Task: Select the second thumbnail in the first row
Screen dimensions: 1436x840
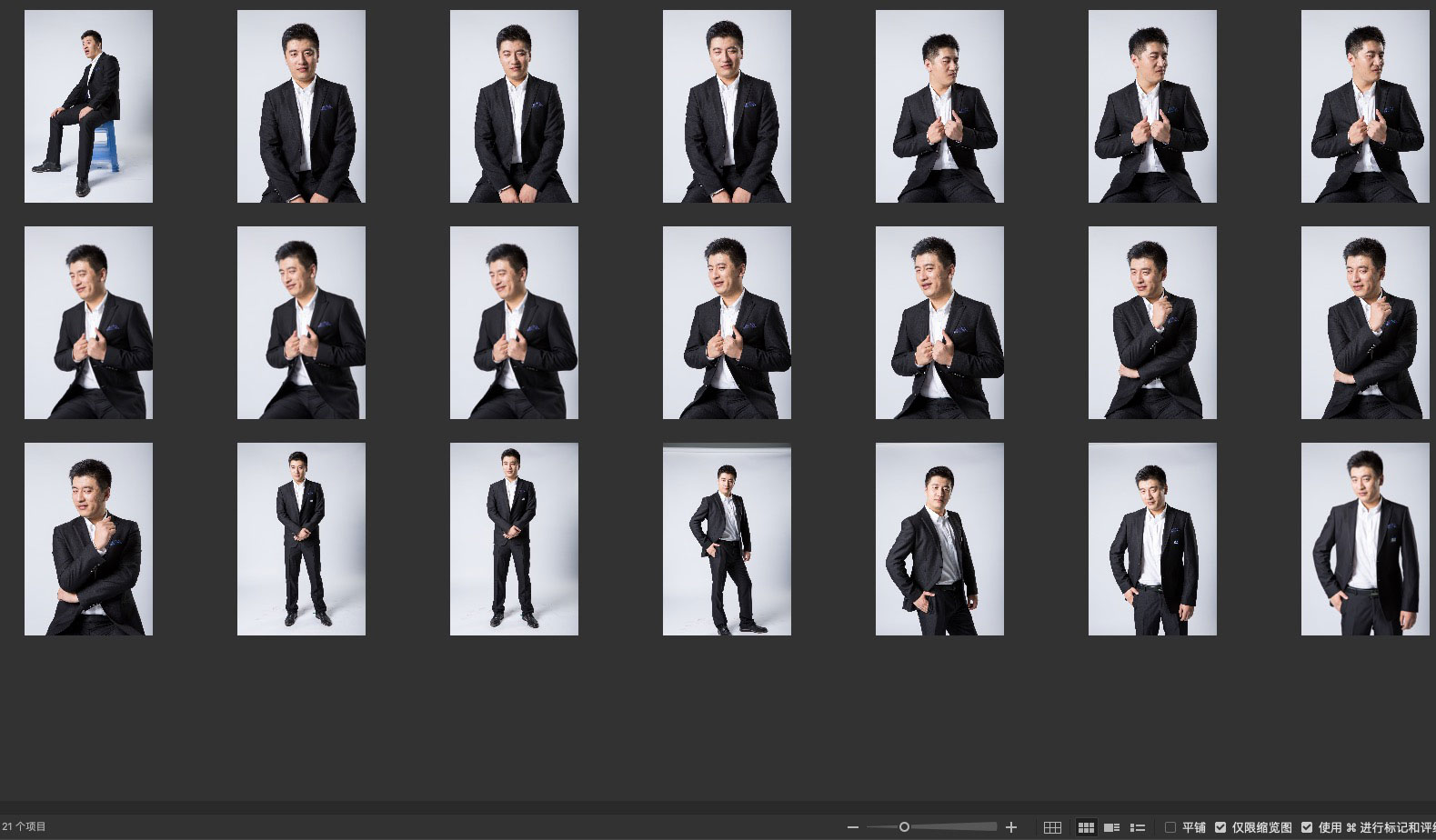Action: click(x=301, y=106)
